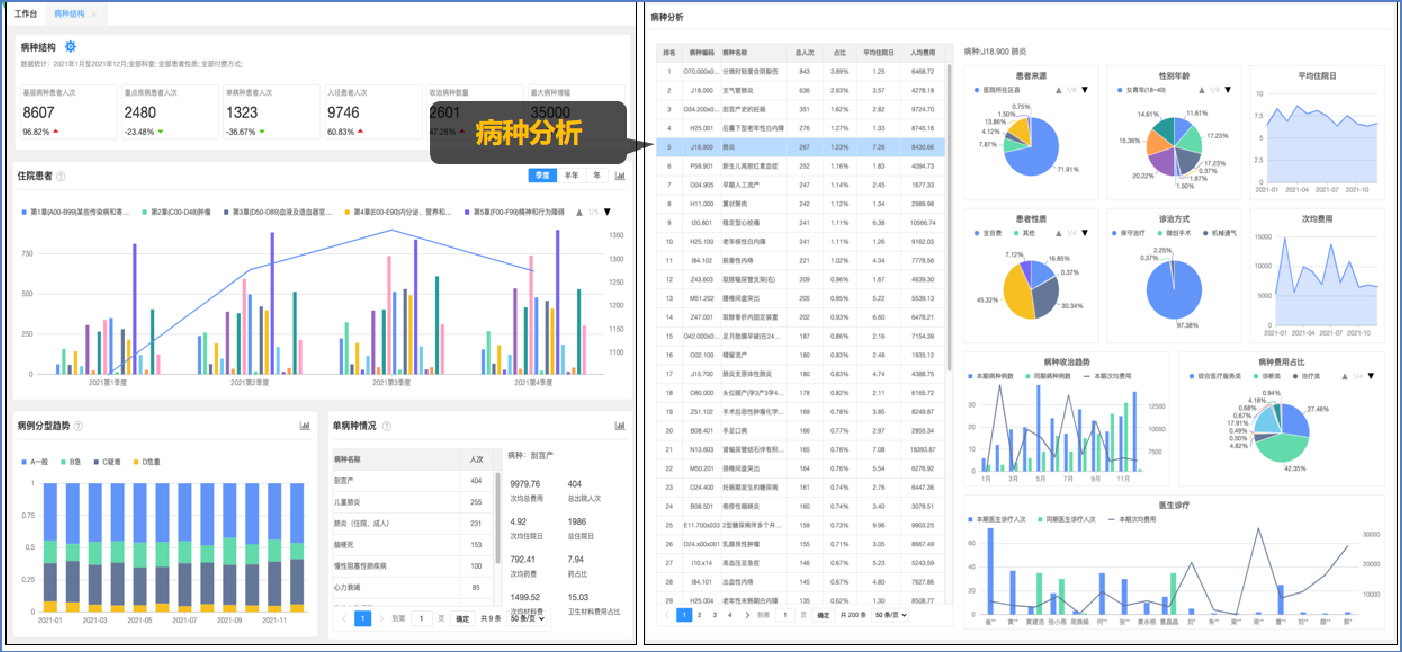Screen dimensions: 1402x652
Task: Switch to the 工作台 tab
Action: point(26,14)
